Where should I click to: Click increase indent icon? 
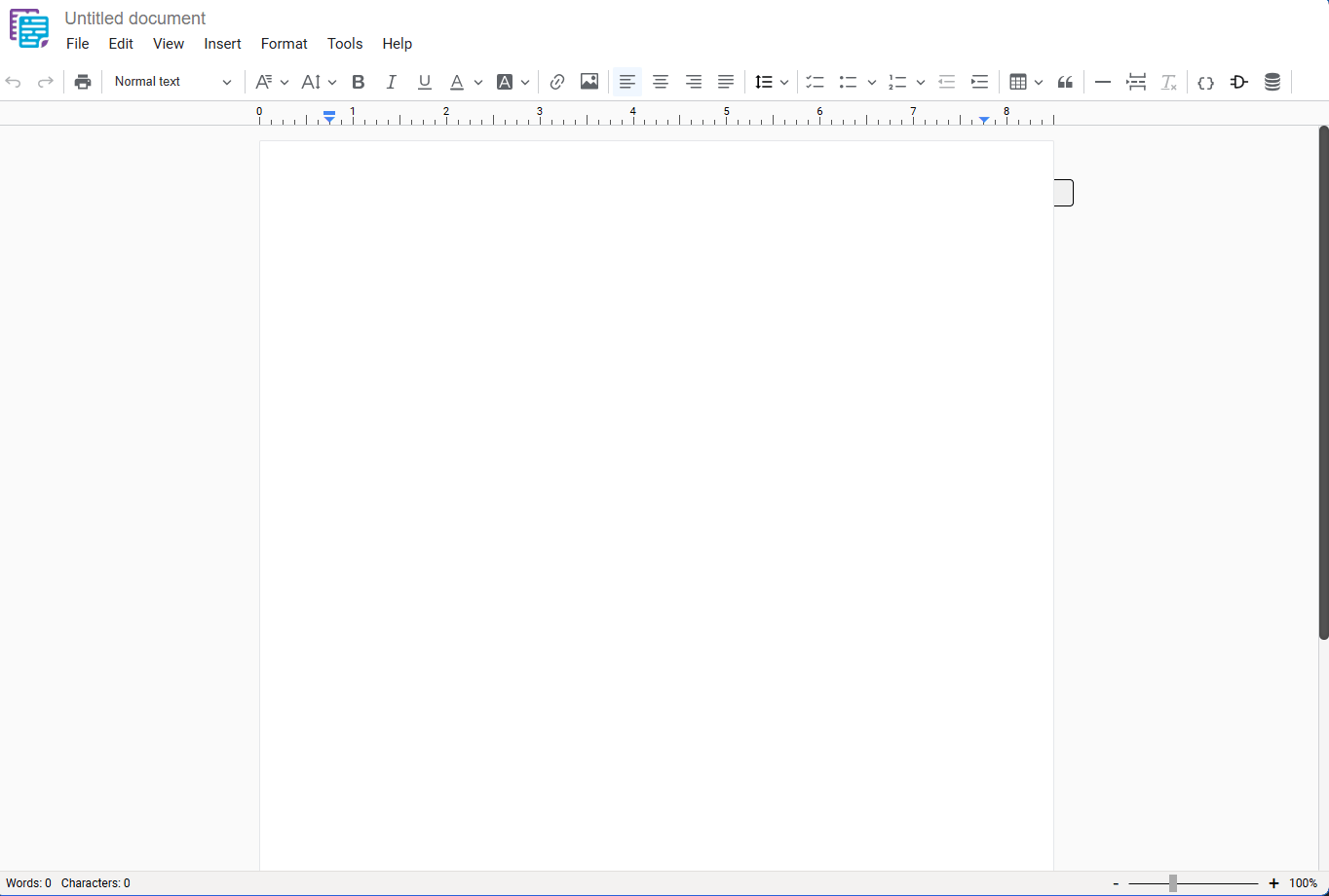coord(979,82)
